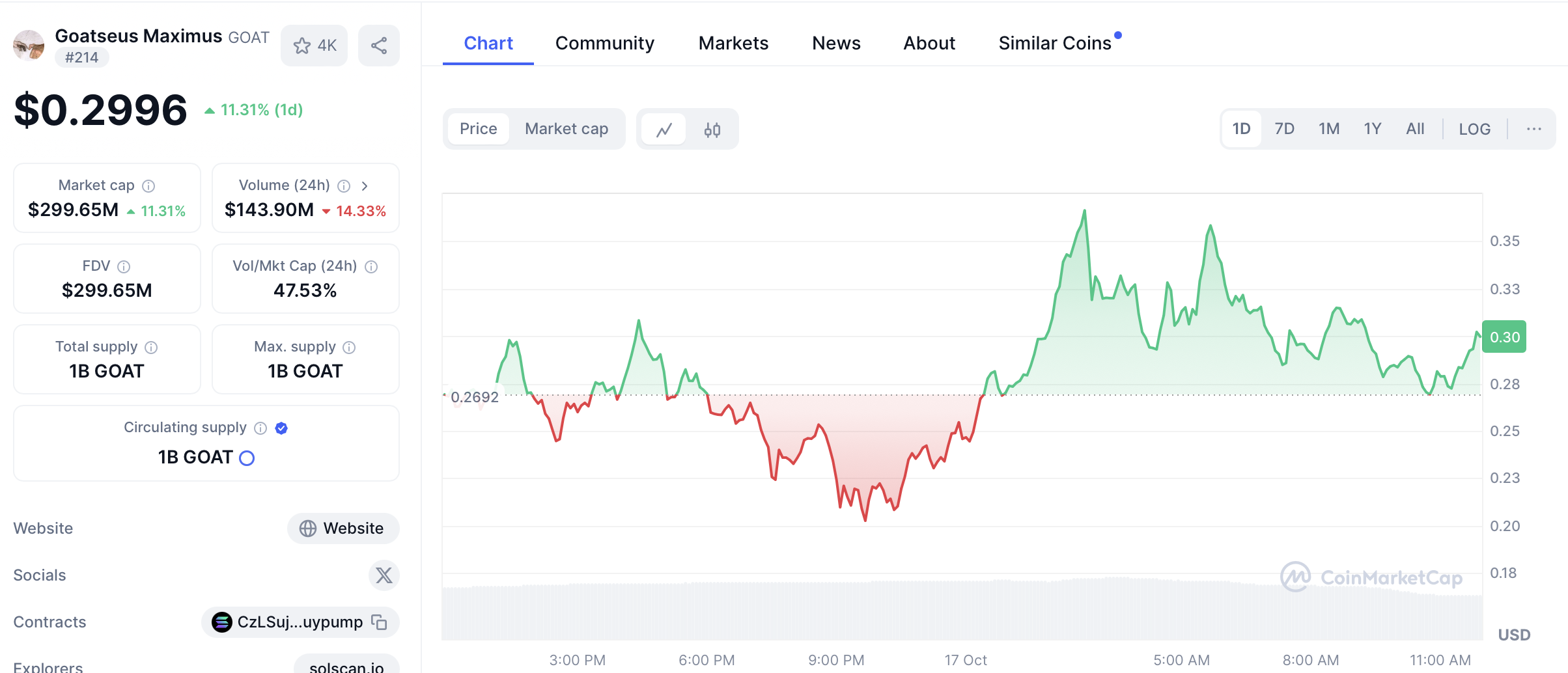Select the 1M chart range

tap(1329, 129)
